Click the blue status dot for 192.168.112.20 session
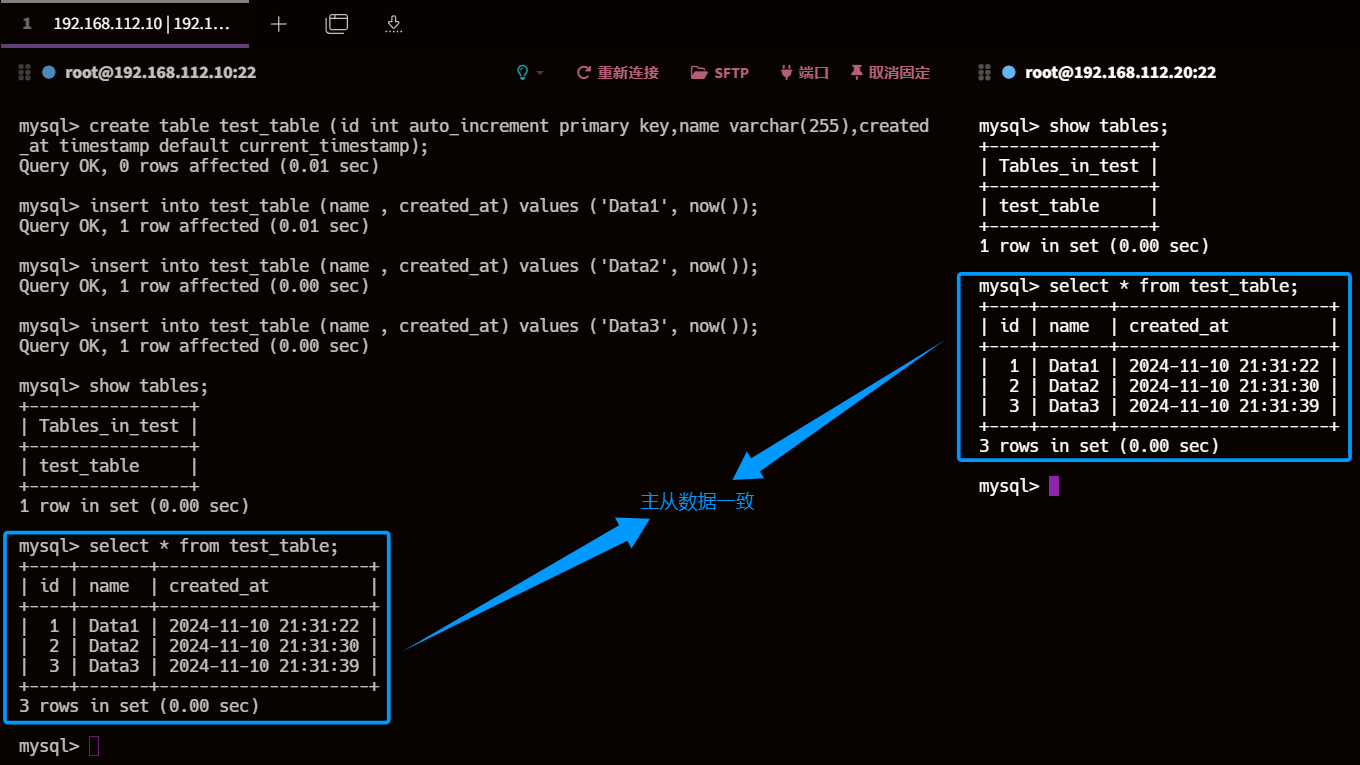The image size is (1360, 765). pos(1008,72)
